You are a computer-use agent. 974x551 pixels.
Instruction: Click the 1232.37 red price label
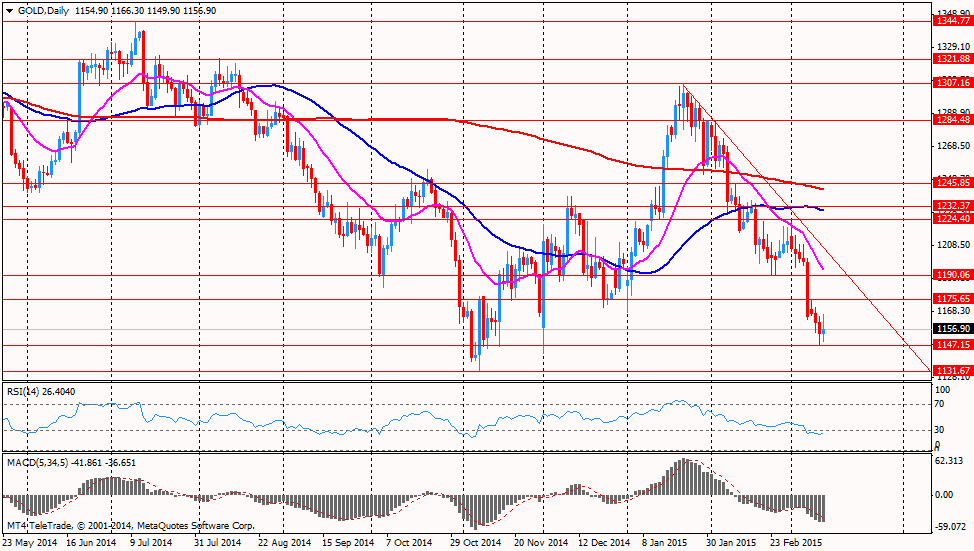(x=953, y=206)
